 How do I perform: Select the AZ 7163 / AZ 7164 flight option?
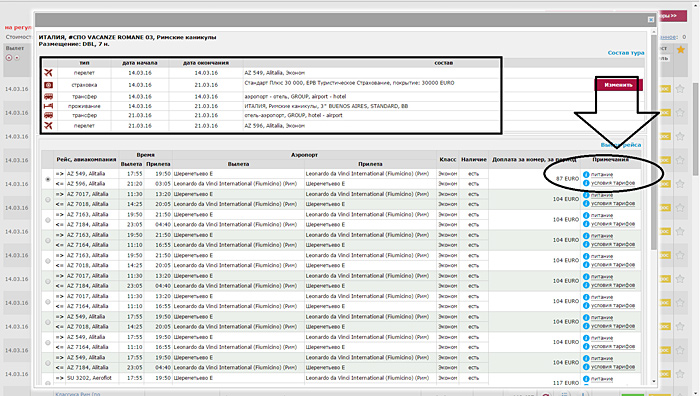pyautogui.click(x=48, y=240)
